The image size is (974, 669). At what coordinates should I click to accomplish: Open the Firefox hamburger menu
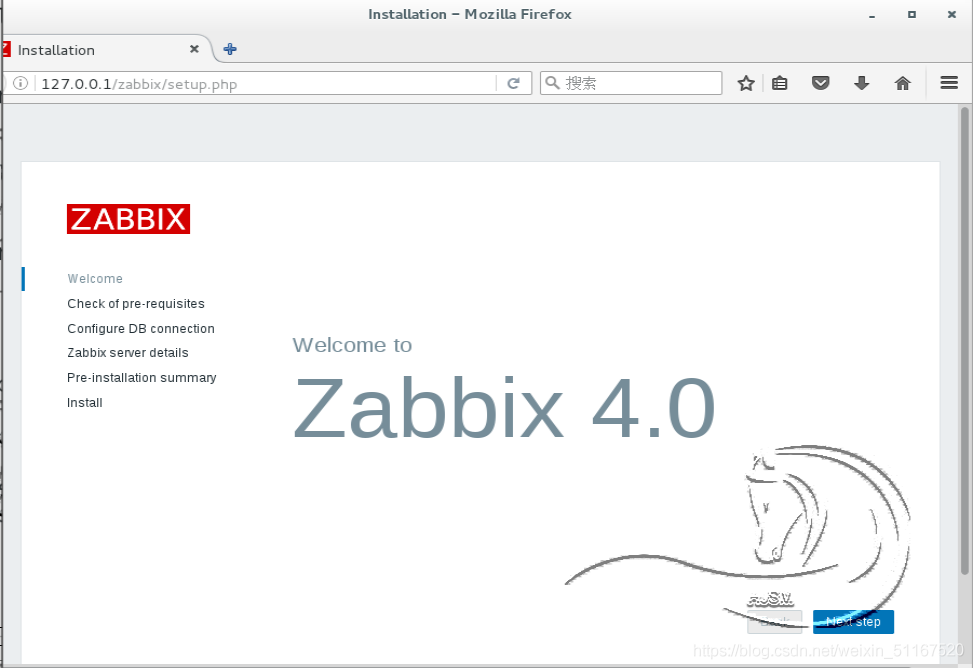[949, 82]
